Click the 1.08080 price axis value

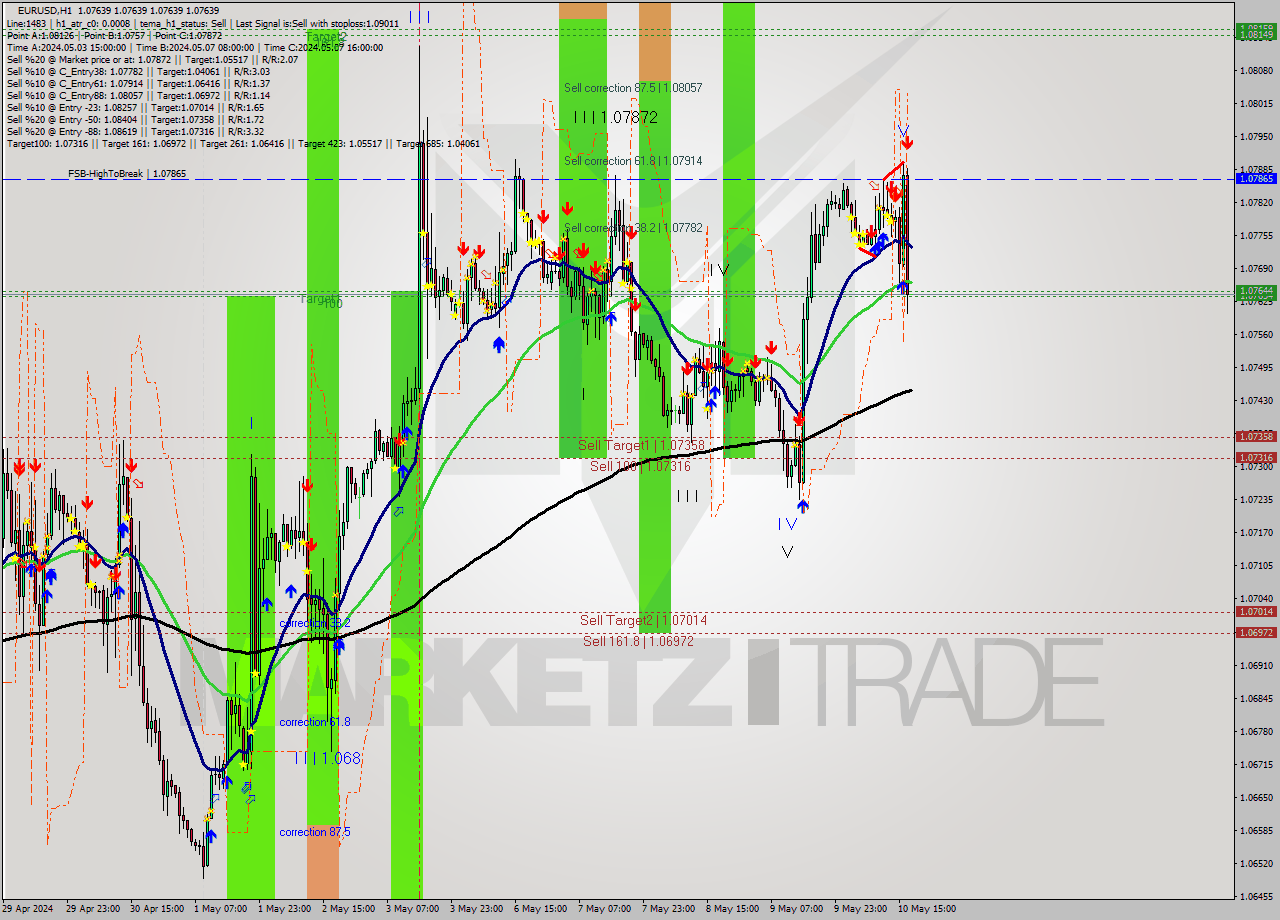pos(1256,70)
